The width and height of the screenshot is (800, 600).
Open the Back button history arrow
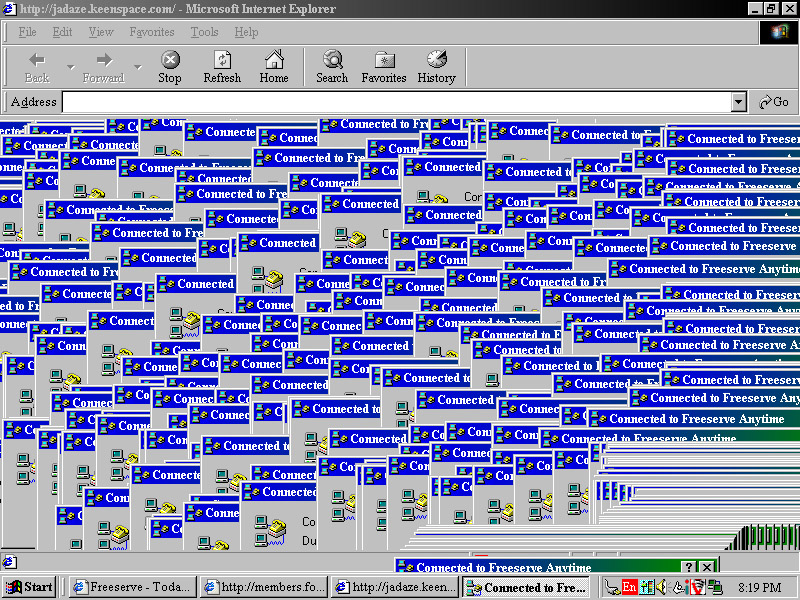70,68
